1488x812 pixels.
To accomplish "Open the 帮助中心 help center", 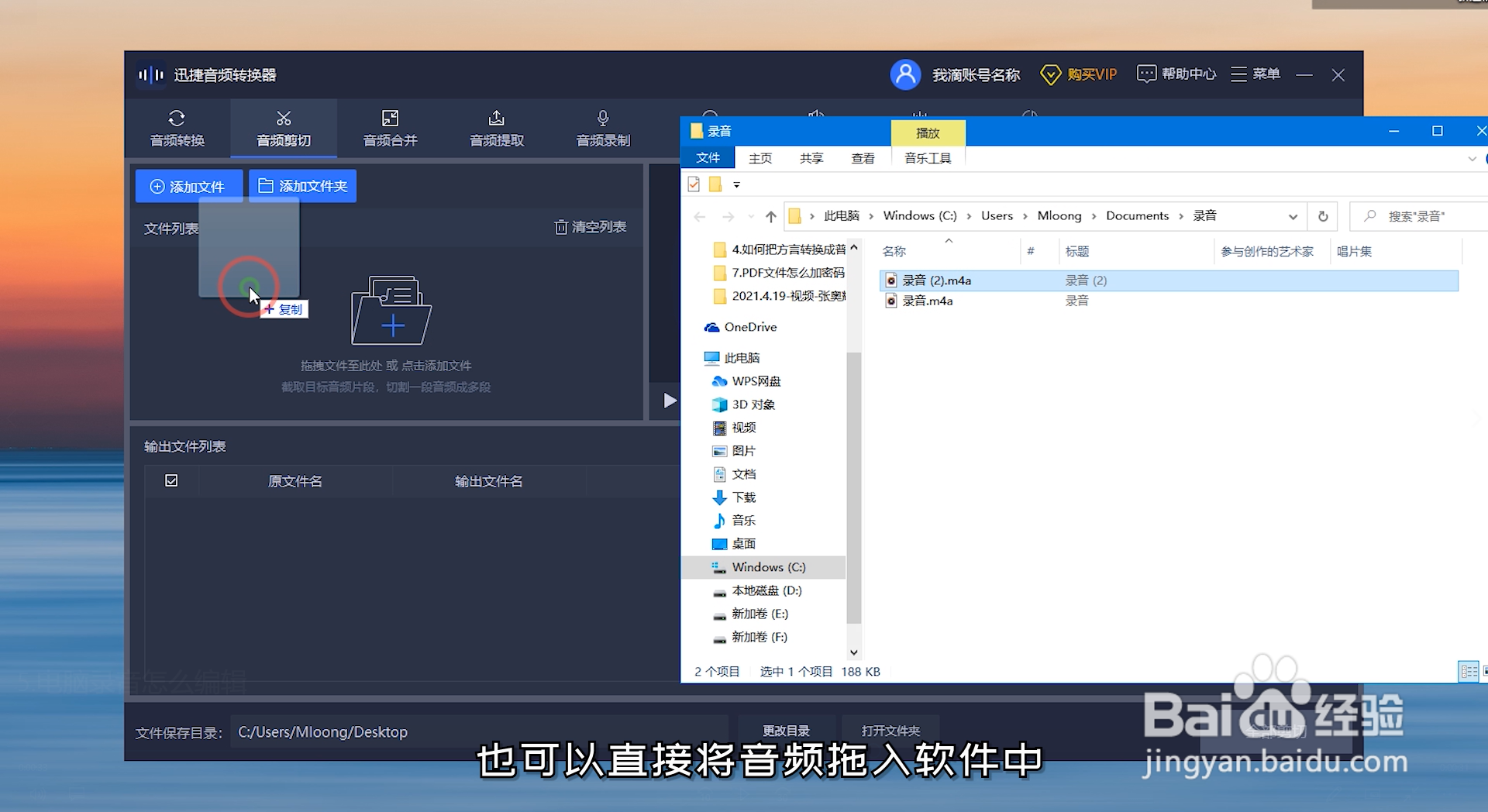I will [x=1176, y=74].
